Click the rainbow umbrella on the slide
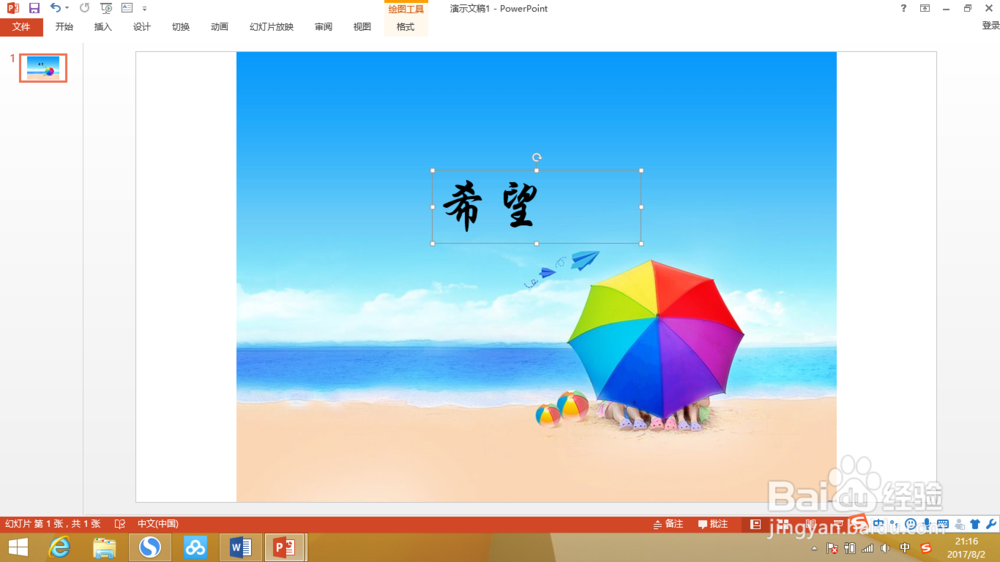The width and height of the screenshot is (1000, 562). tap(656, 337)
